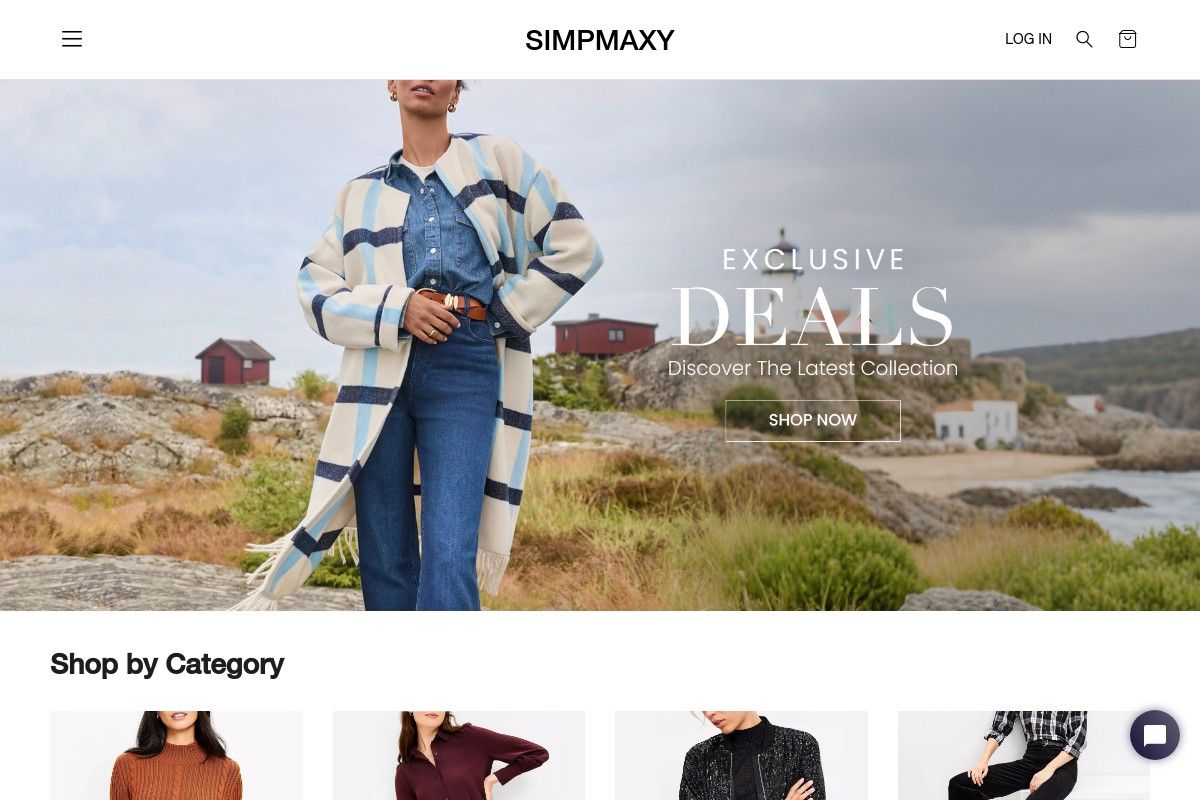The width and height of the screenshot is (1200, 800).
Task: Go to the LOG IN page
Action: 1028,39
